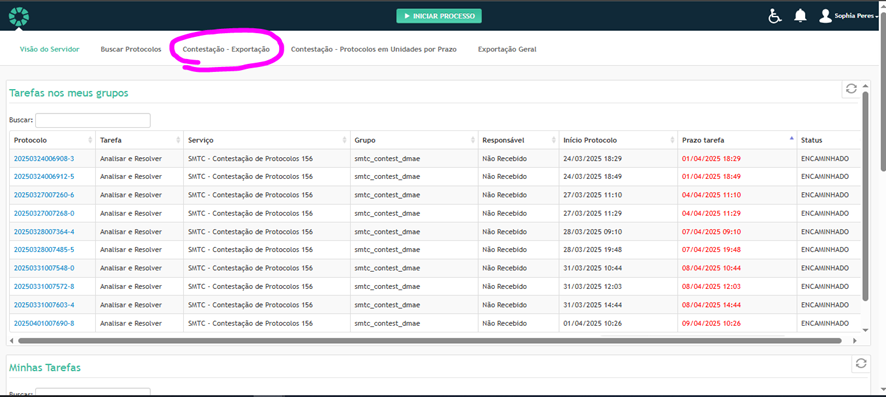Open protocol 20250331007572-8

point(44,286)
